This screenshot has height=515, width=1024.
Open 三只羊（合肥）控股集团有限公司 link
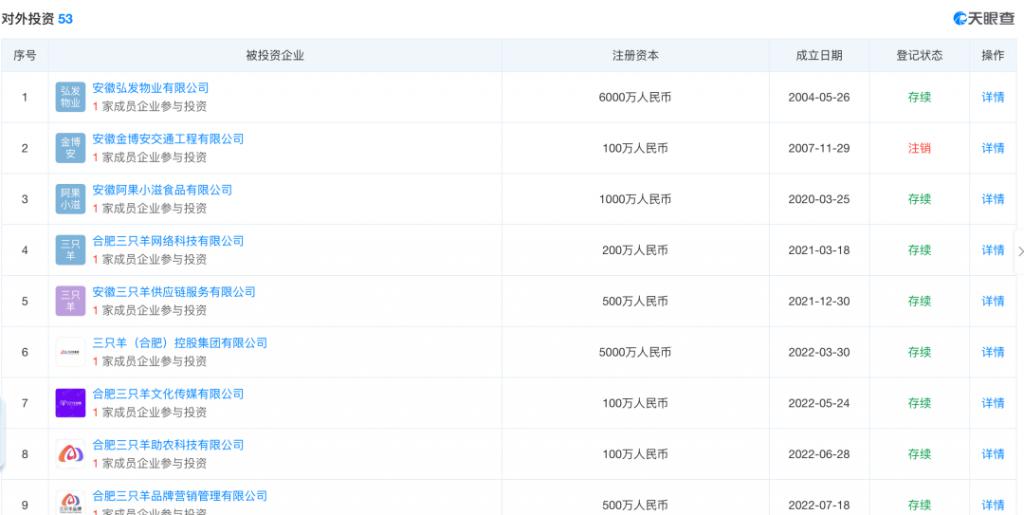[x=180, y=343]
